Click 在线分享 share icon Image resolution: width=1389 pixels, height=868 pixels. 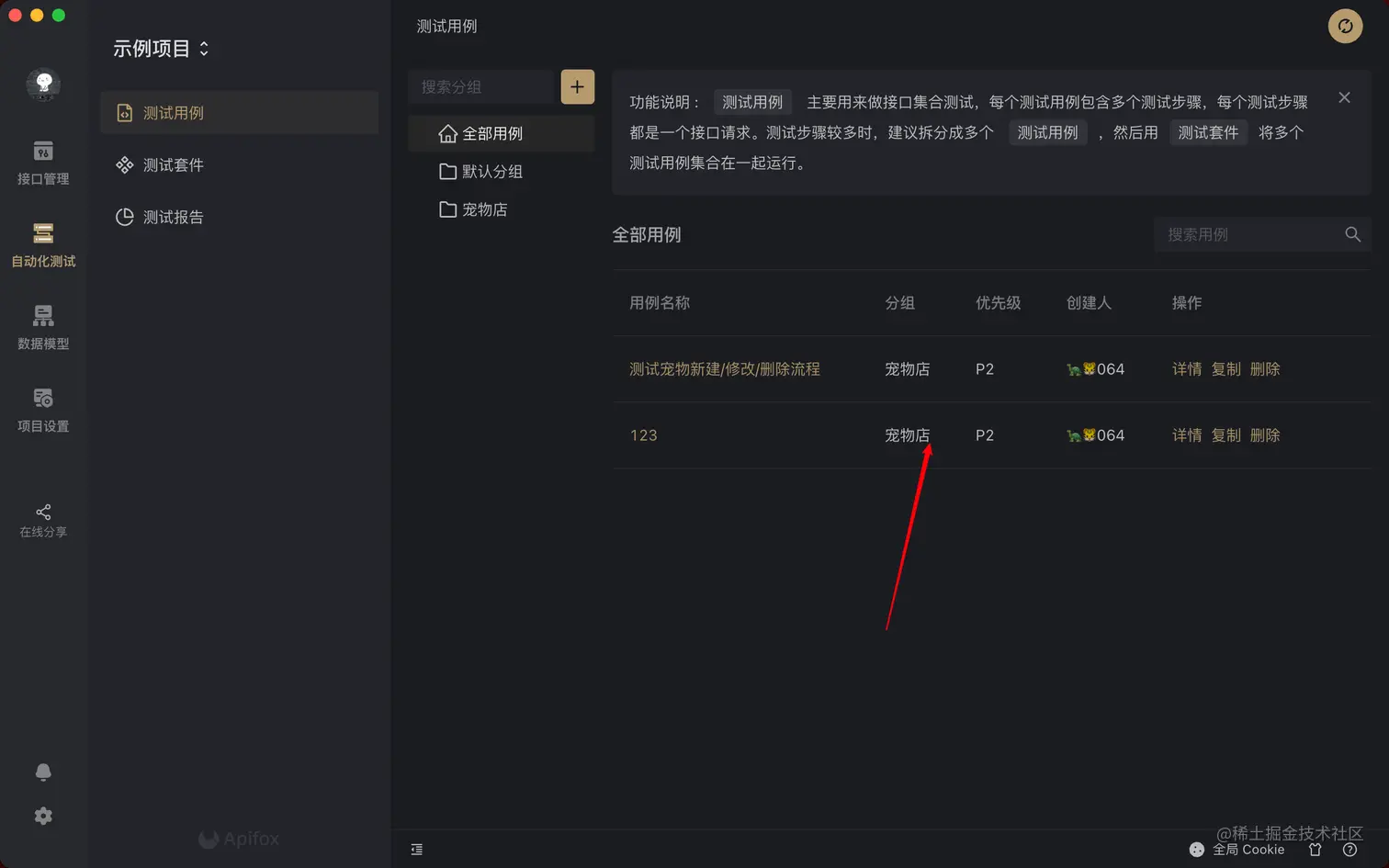coord(43,521)
